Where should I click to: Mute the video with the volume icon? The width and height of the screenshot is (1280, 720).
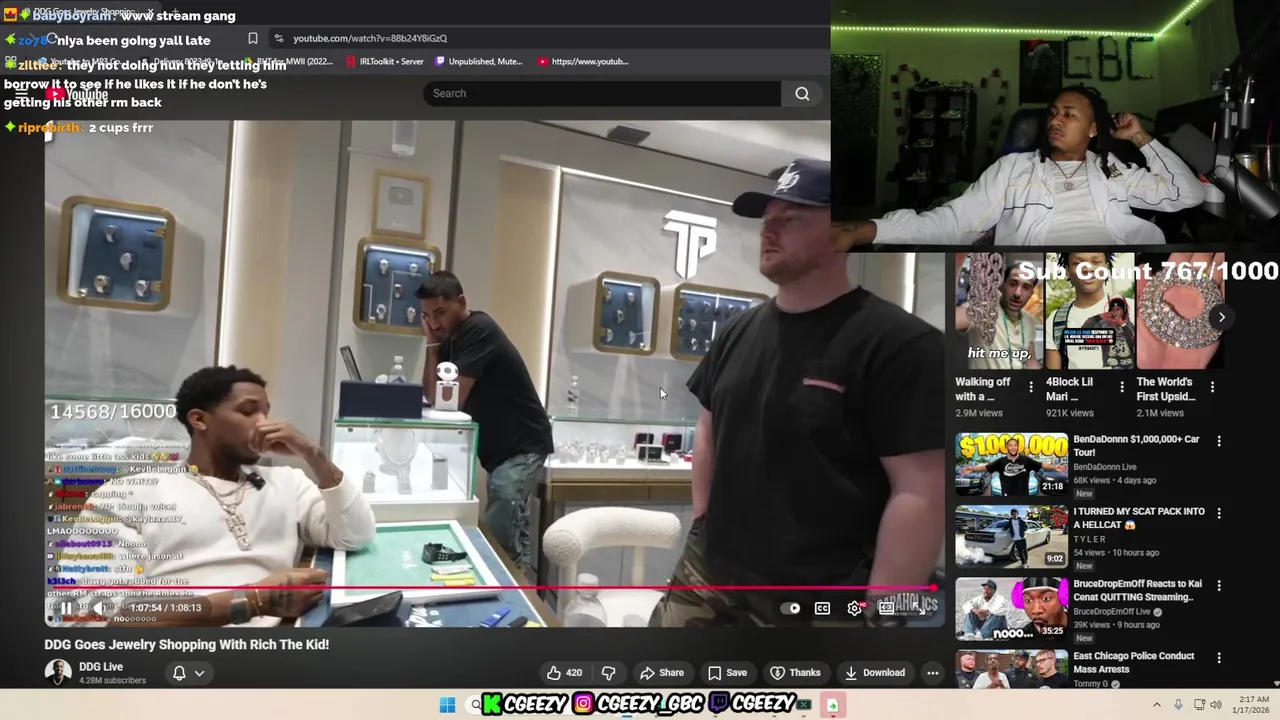[x=100, y=608]
